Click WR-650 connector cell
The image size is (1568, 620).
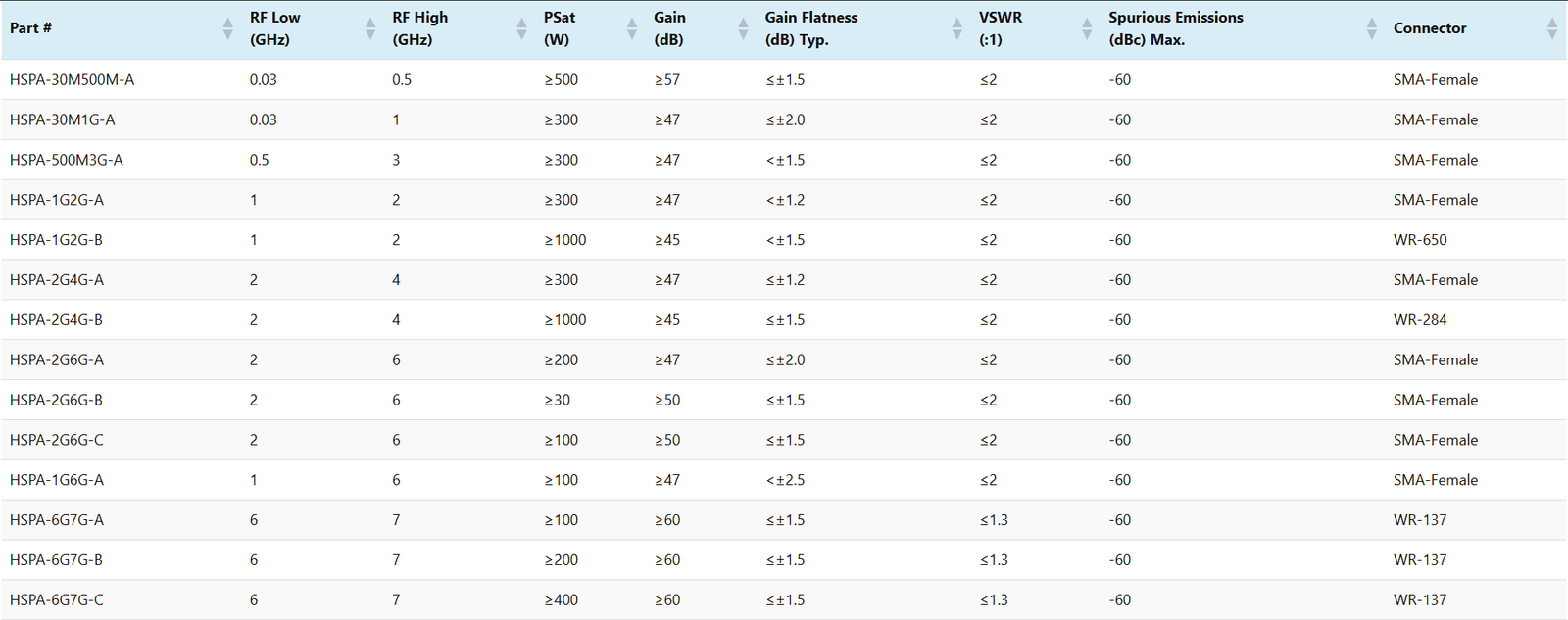pyautogui.click(x=1420, y=240)
